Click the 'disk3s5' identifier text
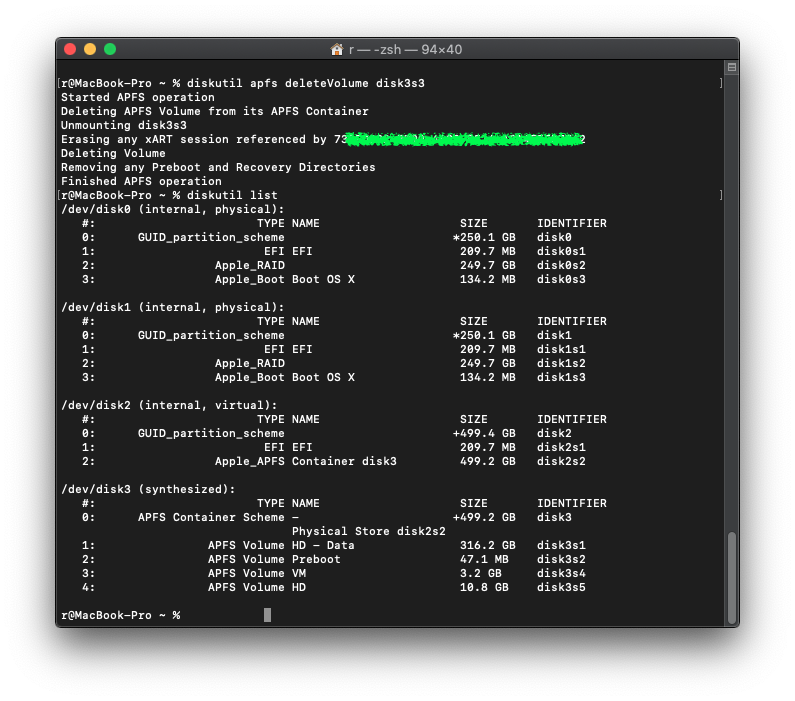The width and height of the screenshot is (795, 701). click(x=561, y=588)
